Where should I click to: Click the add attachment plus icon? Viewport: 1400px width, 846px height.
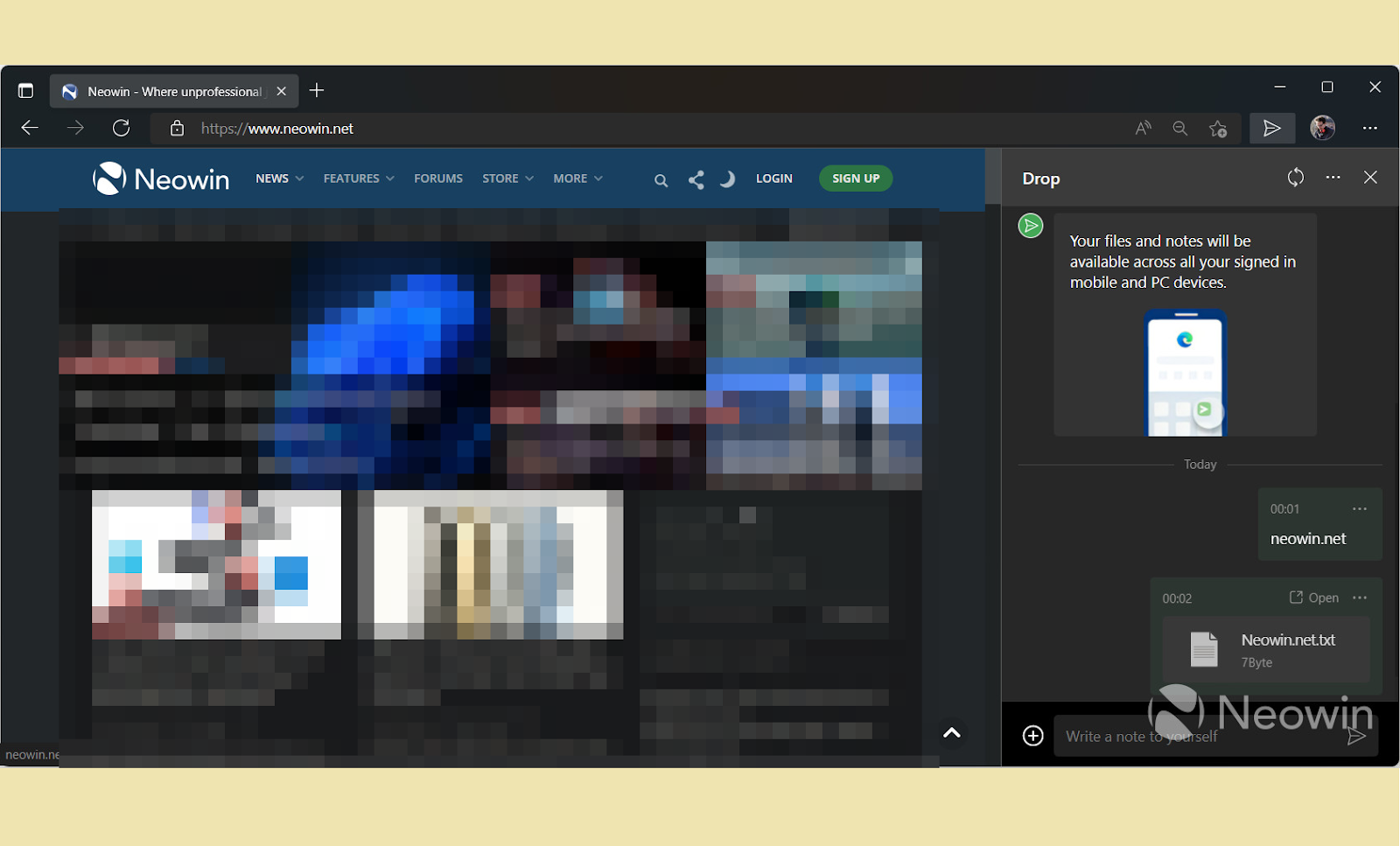(x=1033, y=736)
